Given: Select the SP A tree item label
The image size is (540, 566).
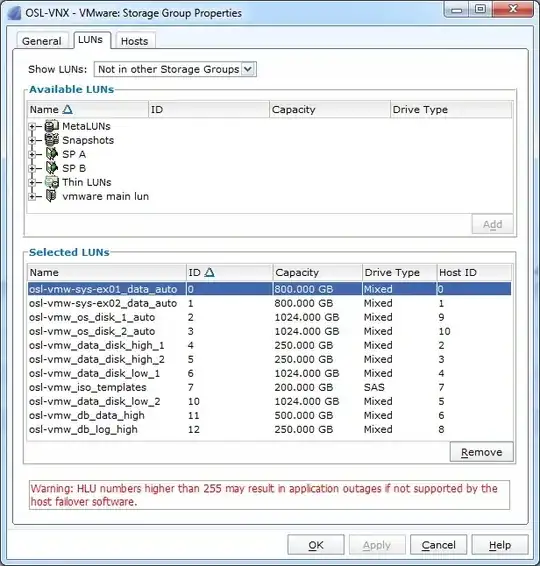Looking at the screenshot, I should click(x=74, y=154).
